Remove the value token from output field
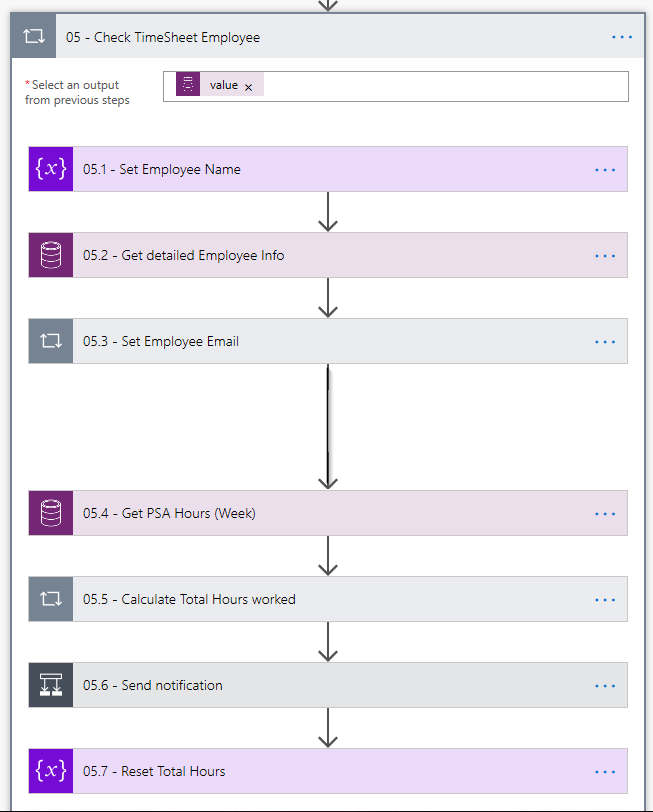This screenshot has height=812, width=653. [x=248, y=87]
